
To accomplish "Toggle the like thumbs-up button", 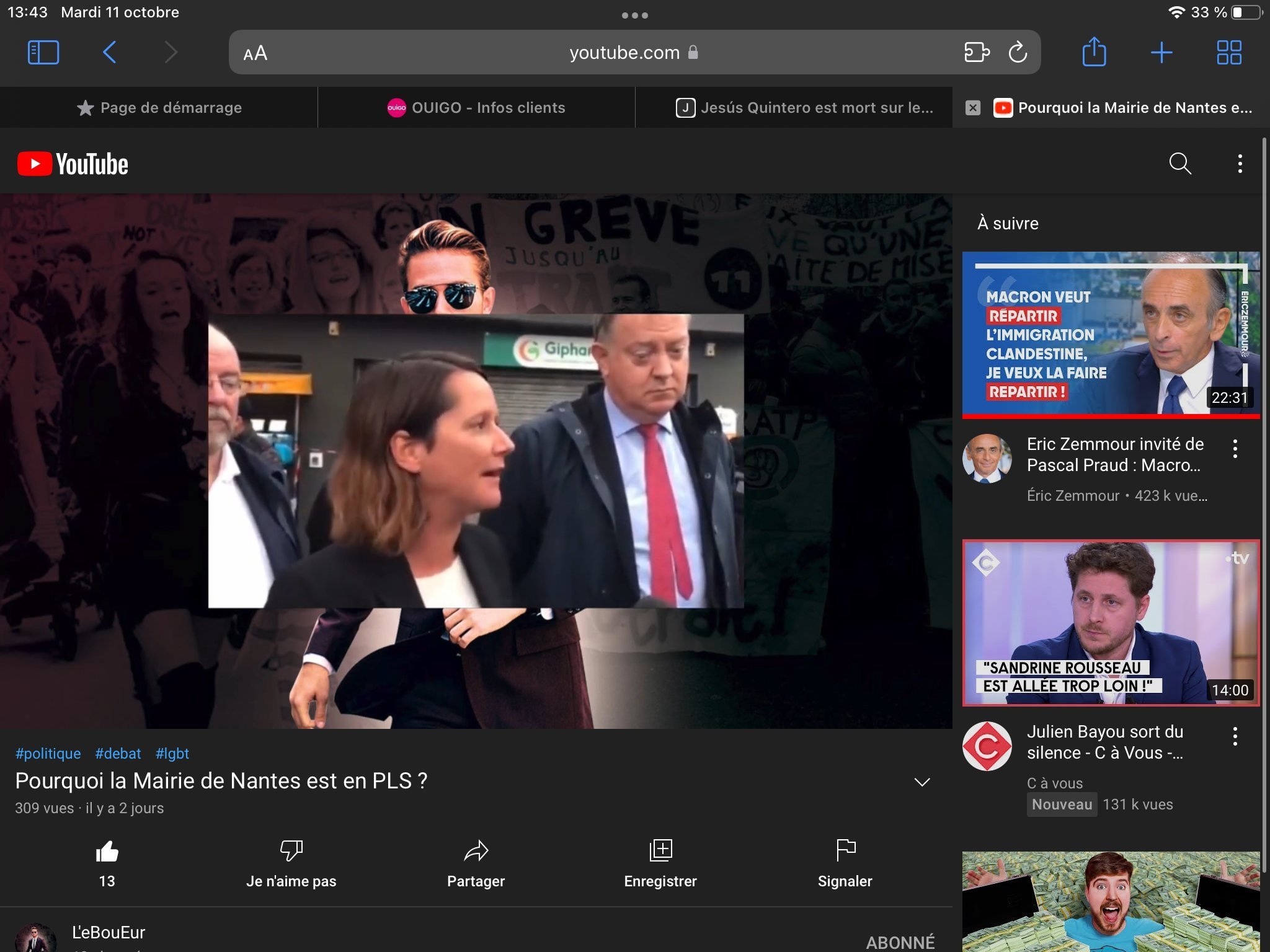I will (107, 852).
